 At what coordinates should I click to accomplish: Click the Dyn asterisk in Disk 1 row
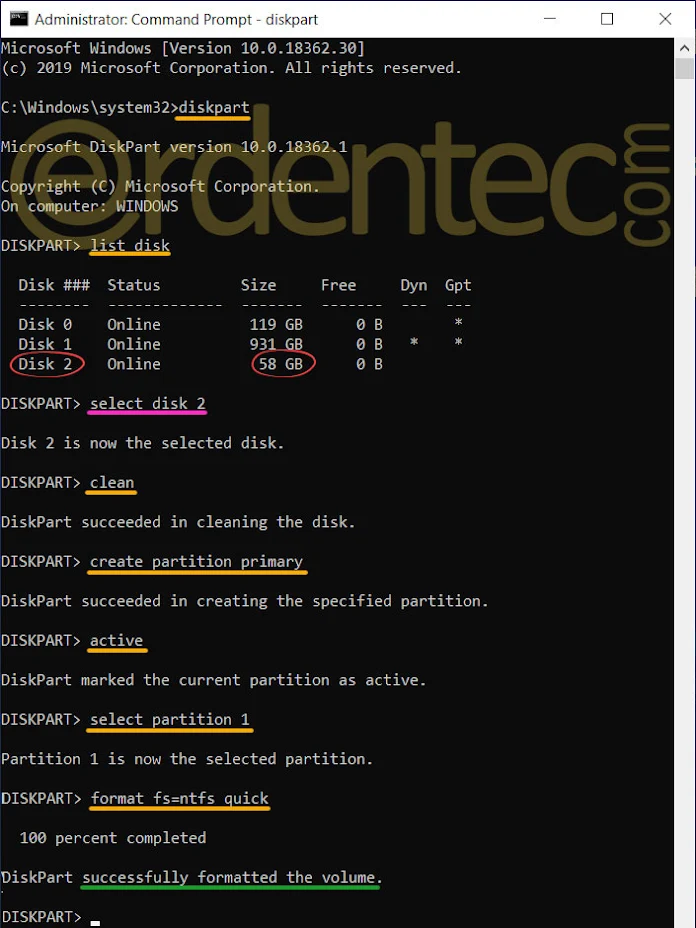point(414,343)
